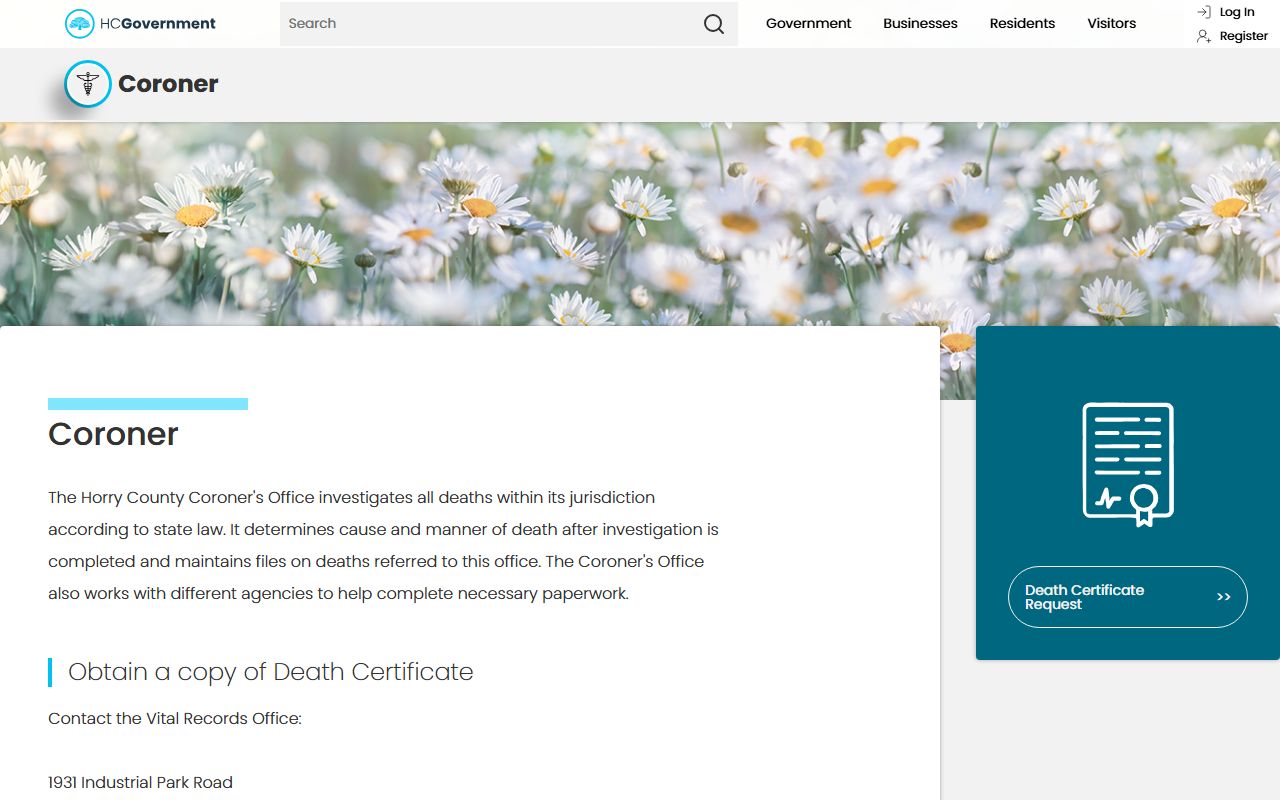Click the Register user icon
Screen dimensions: 1280x800
[1204, 36]
